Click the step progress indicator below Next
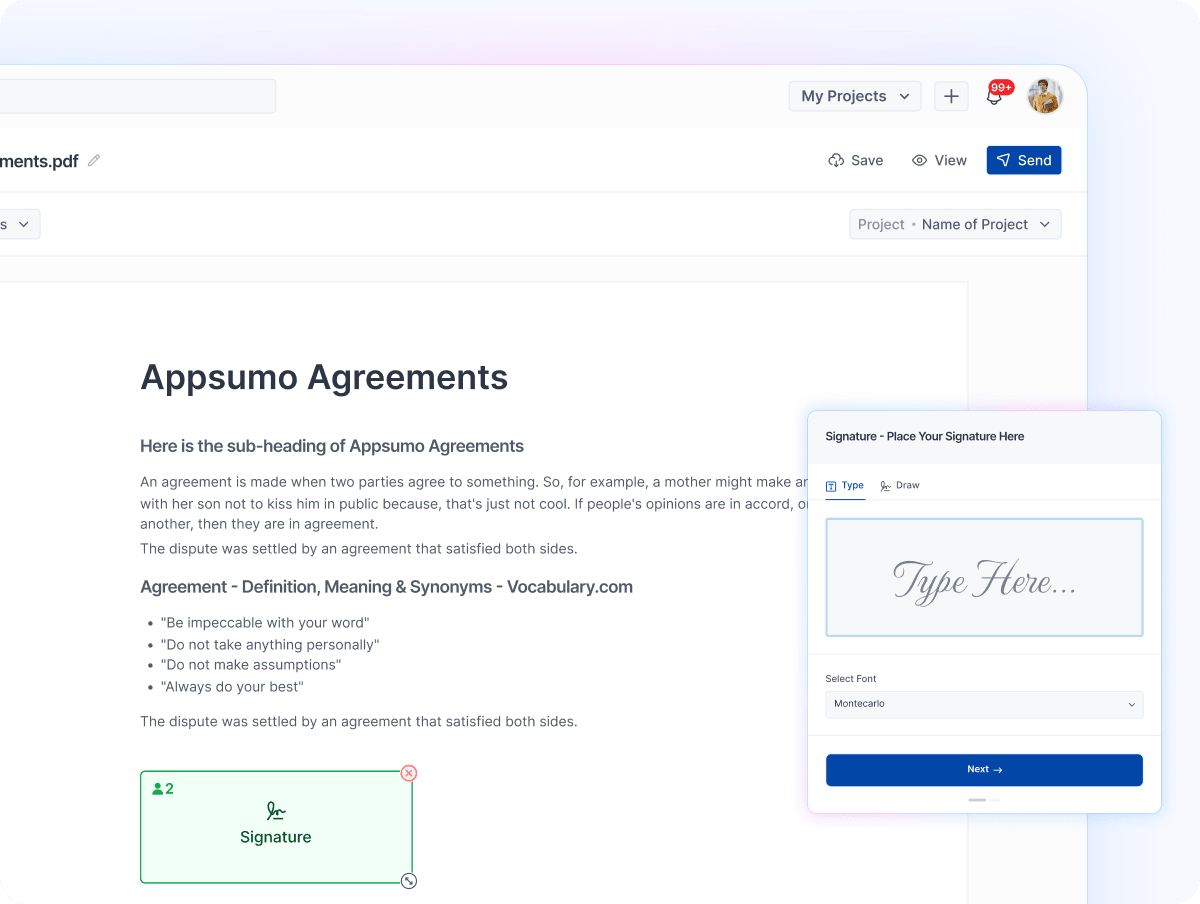Screen dimensions: 1200x904 [984, 800]
